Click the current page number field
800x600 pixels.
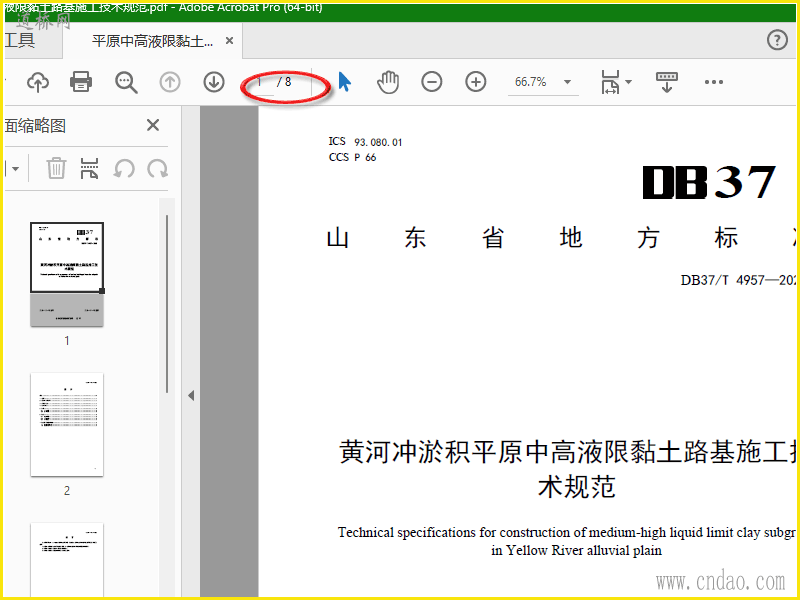click(x=262, y=82)
